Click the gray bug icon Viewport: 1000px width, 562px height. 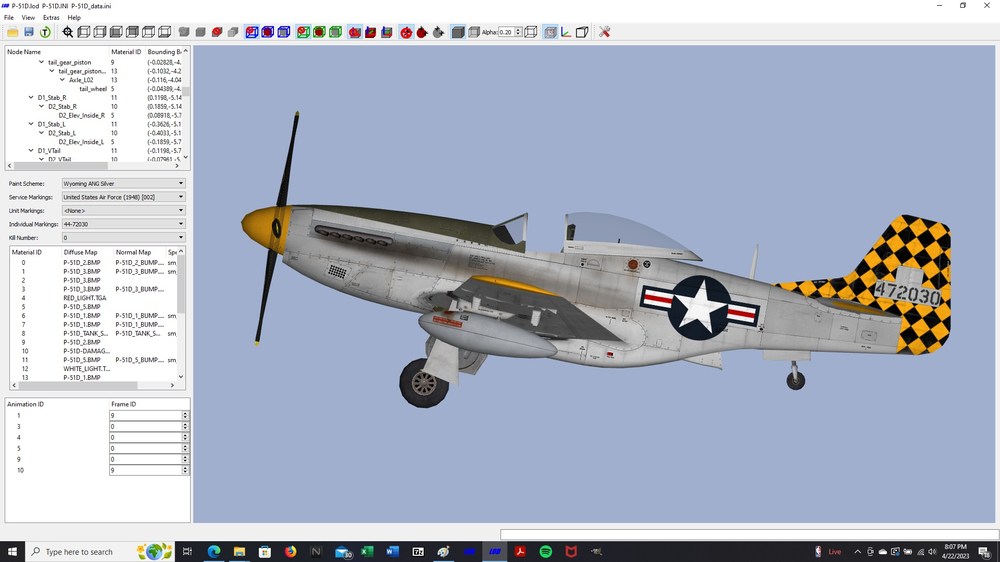(x=438, y=32)
